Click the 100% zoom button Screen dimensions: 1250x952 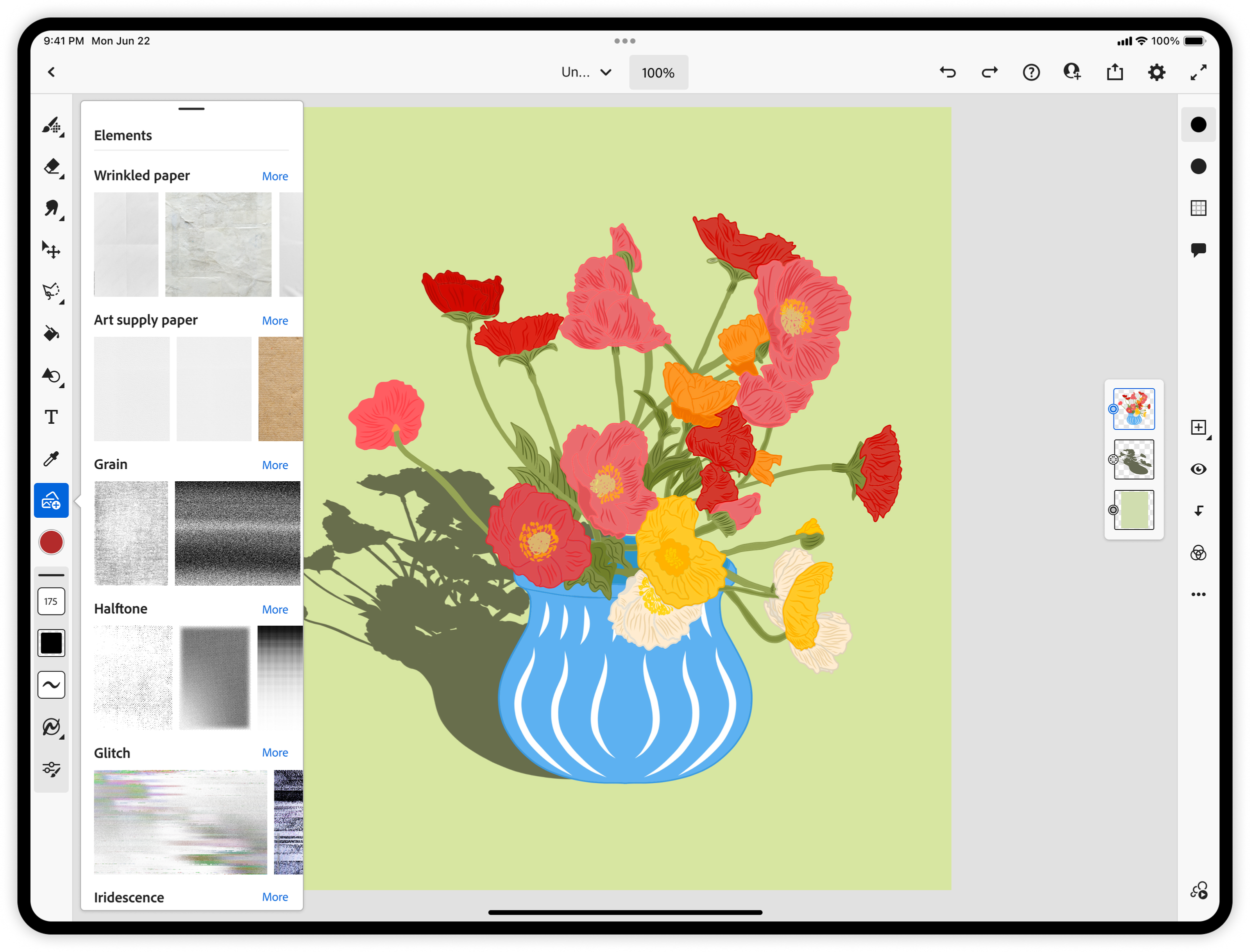tap(658, 72)
